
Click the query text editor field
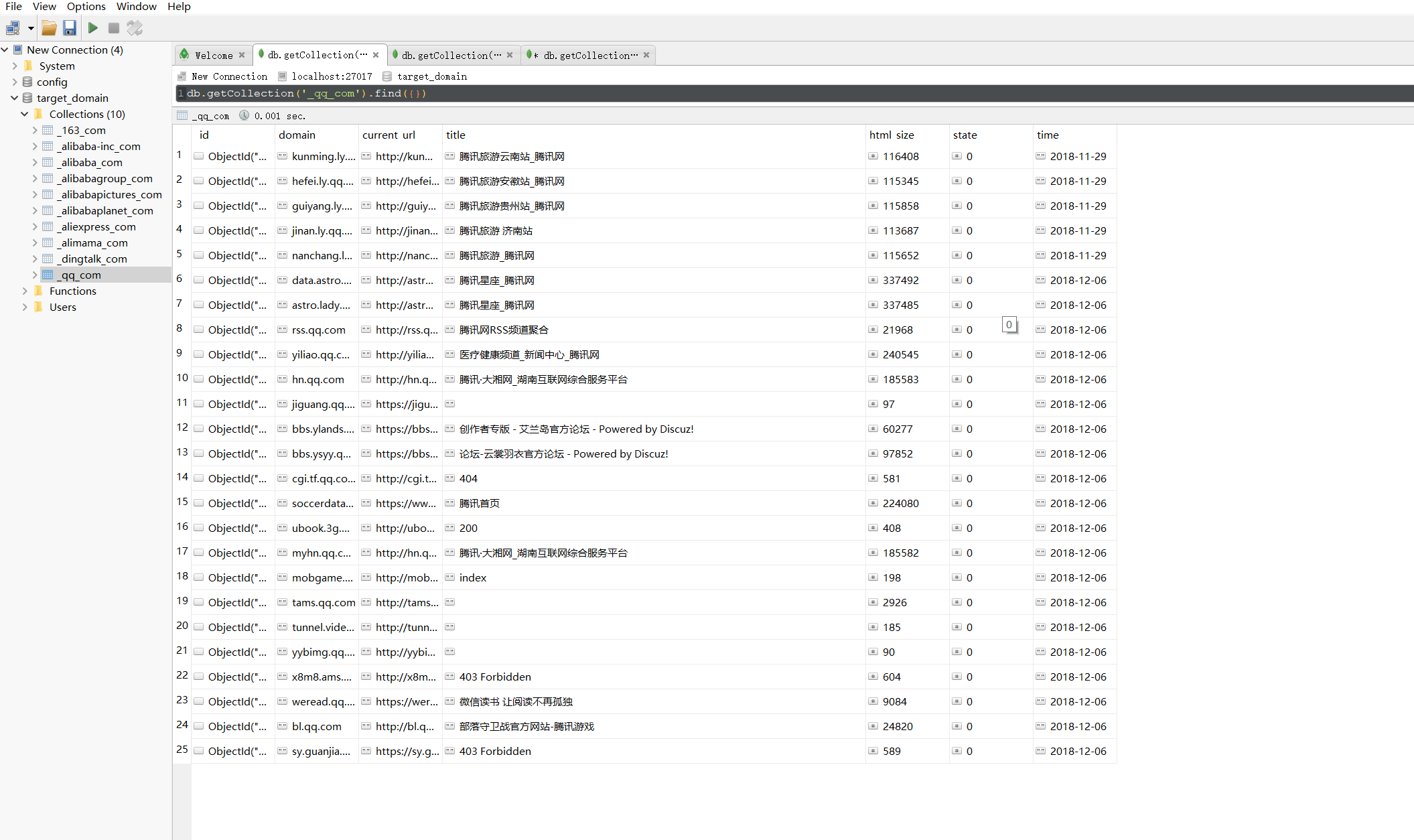pos(670,93)
